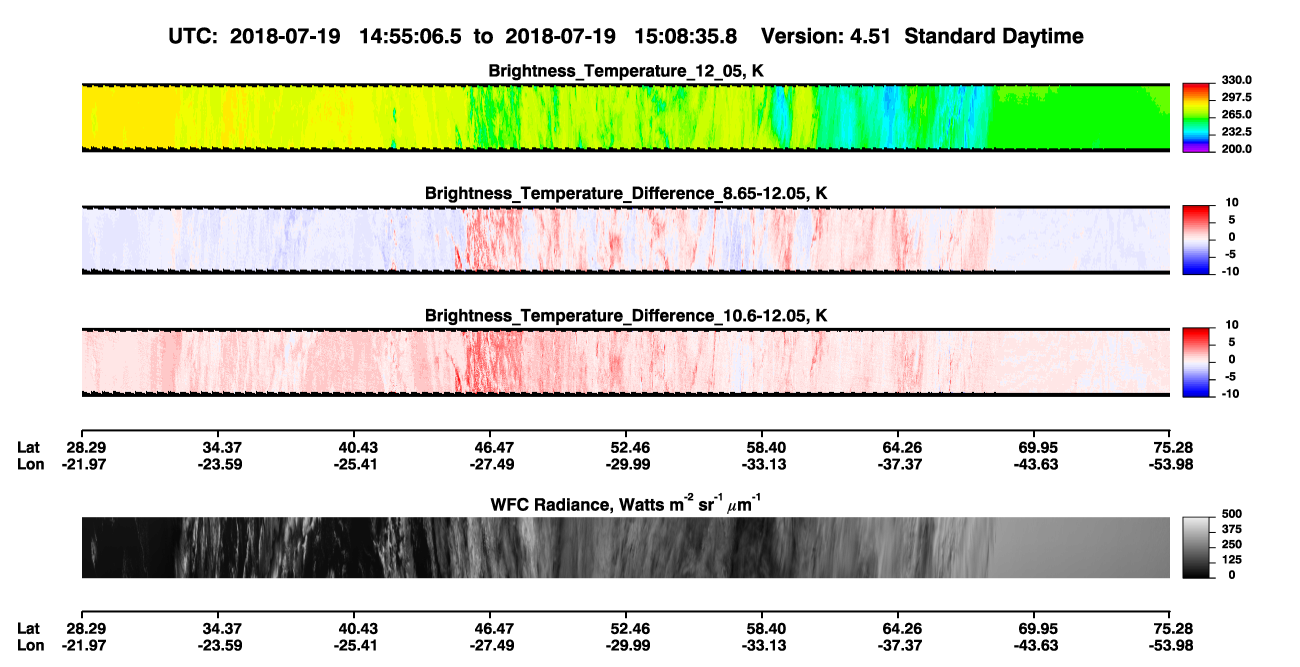
Task: Select the grayscale WFC Radiance colorbar
Action: (1195, 548)
